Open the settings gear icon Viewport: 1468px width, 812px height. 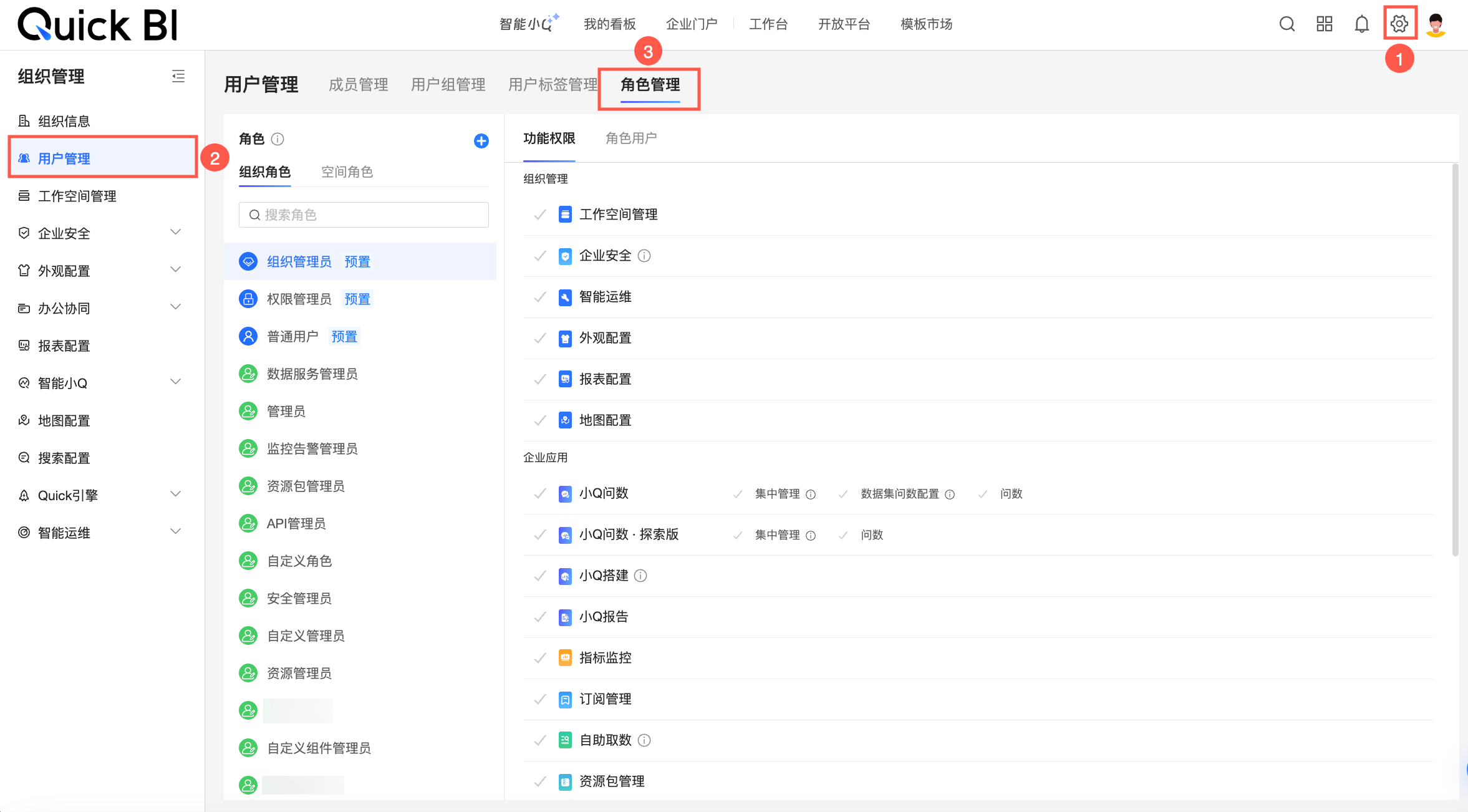(1399, 24)
